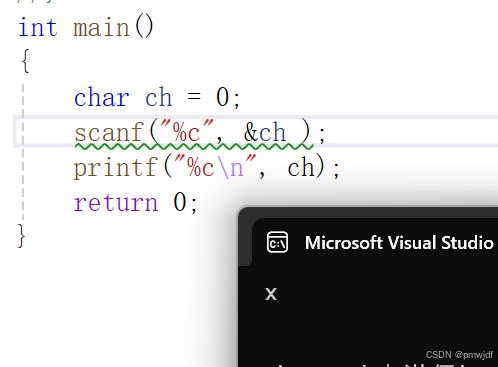Click the '&ch' argument in scanf
The image size is (498, 367).
(x=265, y=132)
